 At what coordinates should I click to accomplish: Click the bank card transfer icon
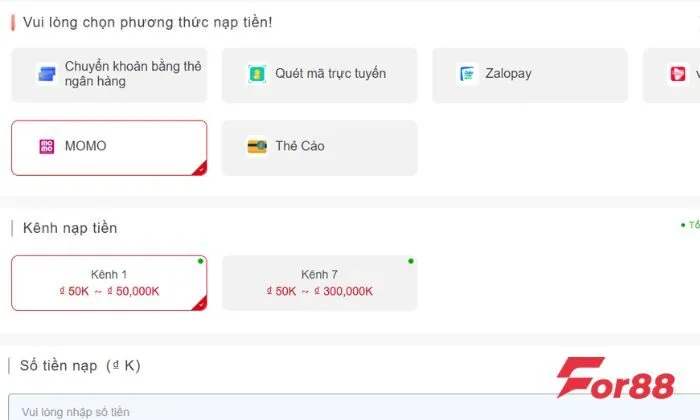click(x=46, y=74)
